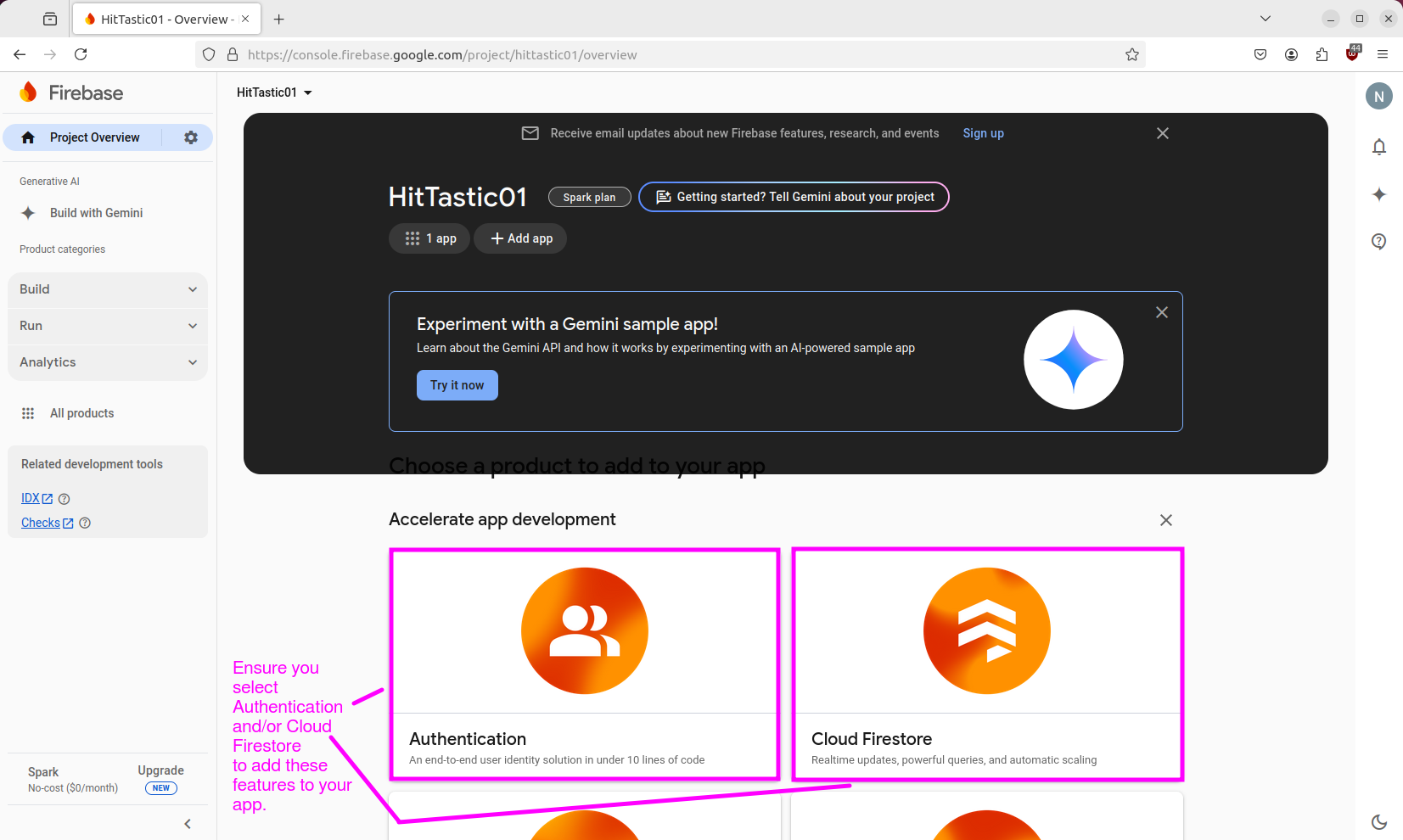Toggle dark mode with the moon icon
This screenshot has width=1403, height=840.
coord(1381,822)
